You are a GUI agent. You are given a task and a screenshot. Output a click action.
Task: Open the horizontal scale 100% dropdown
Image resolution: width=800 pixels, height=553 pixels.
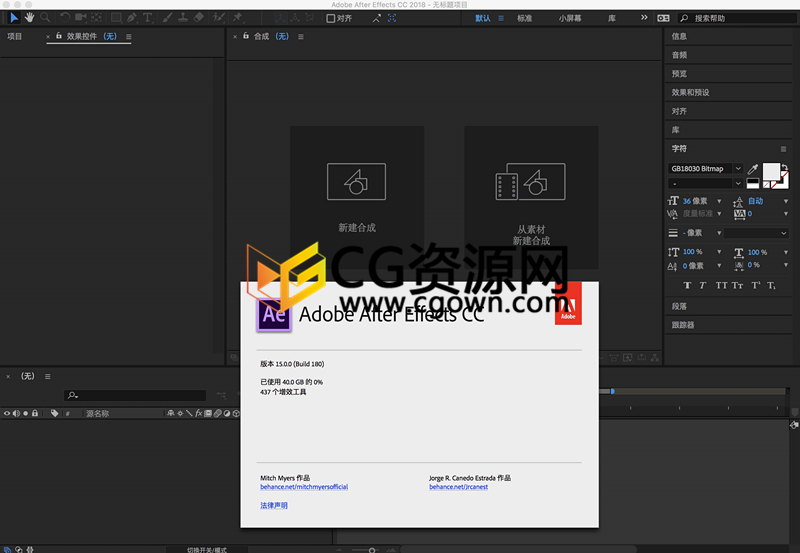pos(786,252)
